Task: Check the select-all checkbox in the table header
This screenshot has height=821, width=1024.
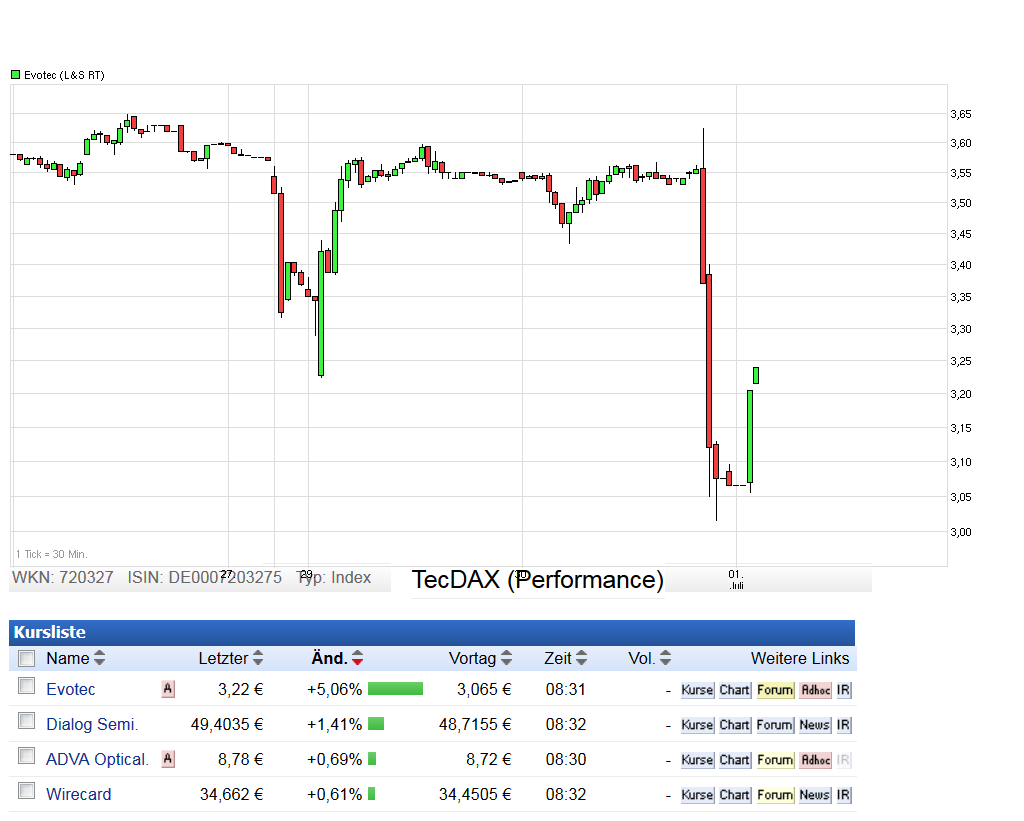Action: [25, 658]
